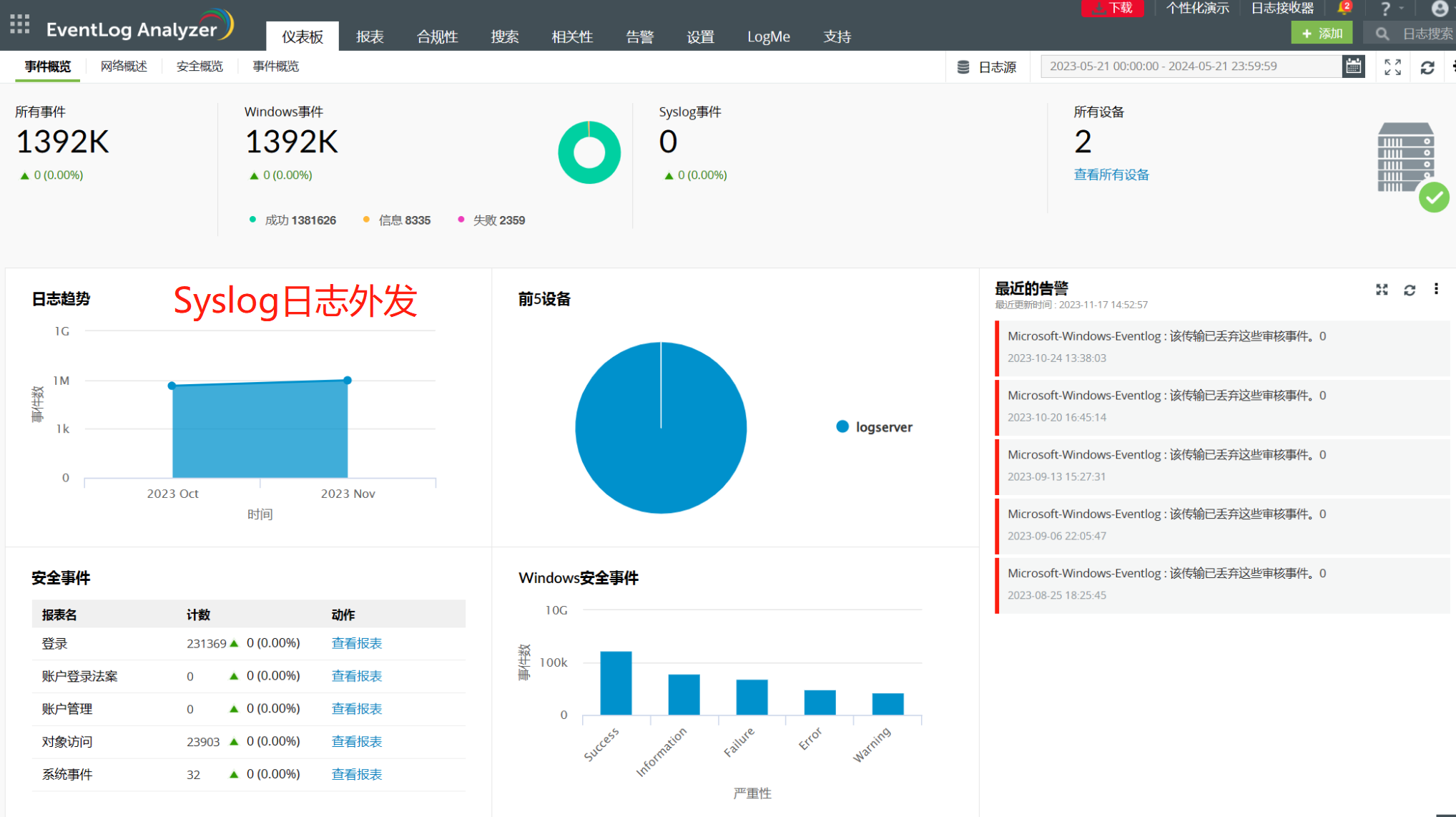Open recent alerts widget kebab menu
Image resolution: width=1456 pixels, height=817 pixels.
1436,289
